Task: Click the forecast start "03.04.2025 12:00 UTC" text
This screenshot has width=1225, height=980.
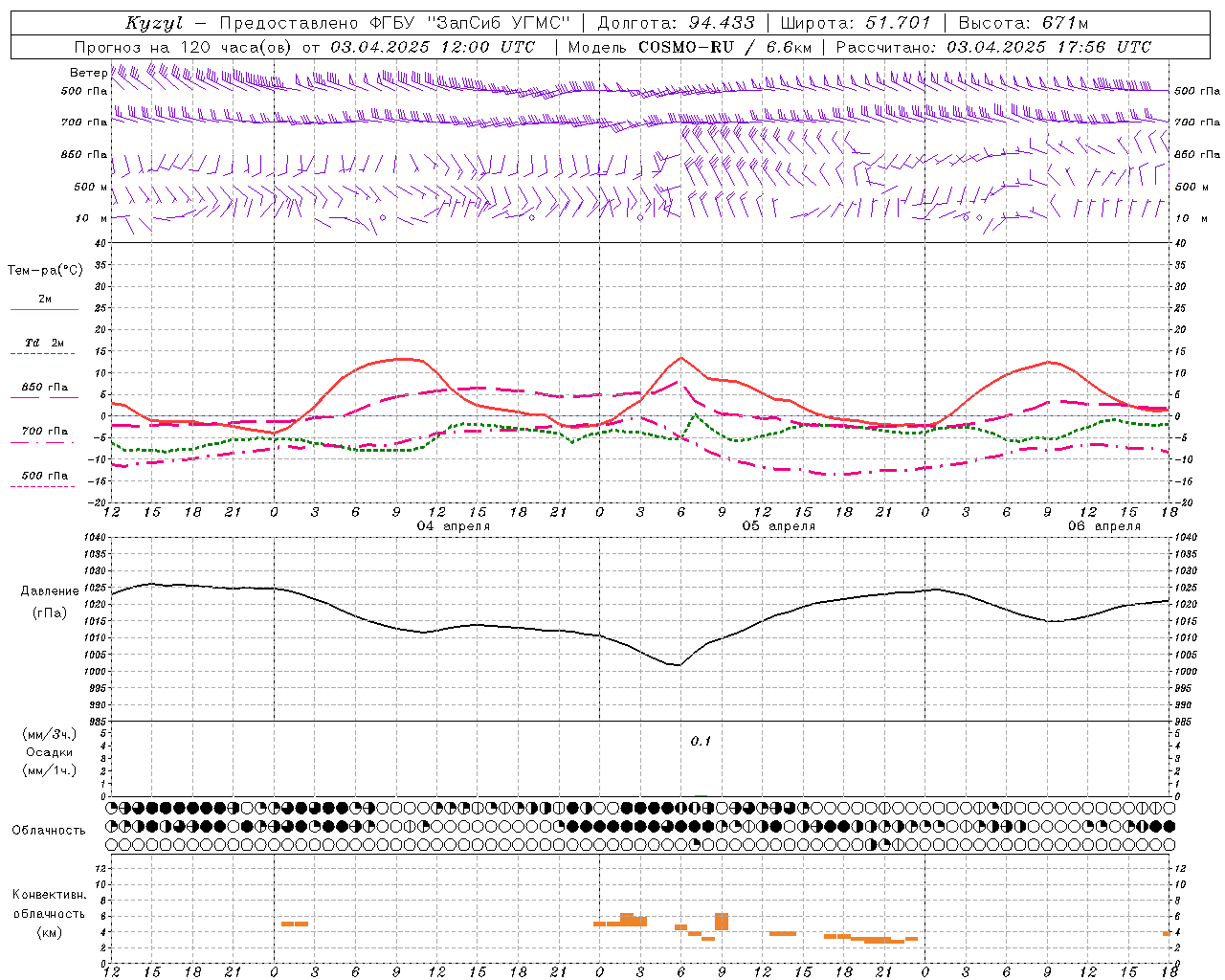Action: pyautogui.click(x=432, y=47)
